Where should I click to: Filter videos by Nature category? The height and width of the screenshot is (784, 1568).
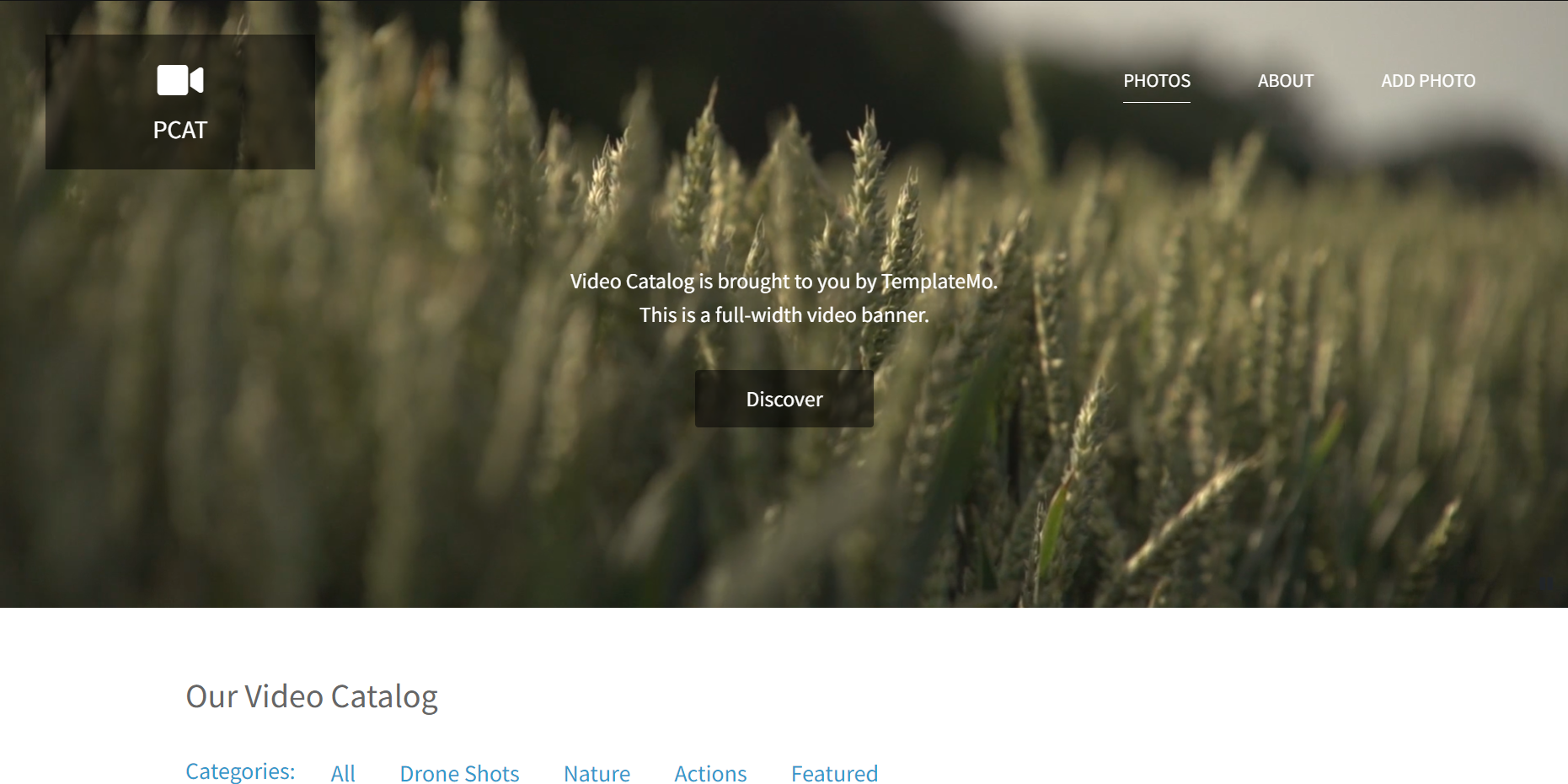(x=597, y=773)
